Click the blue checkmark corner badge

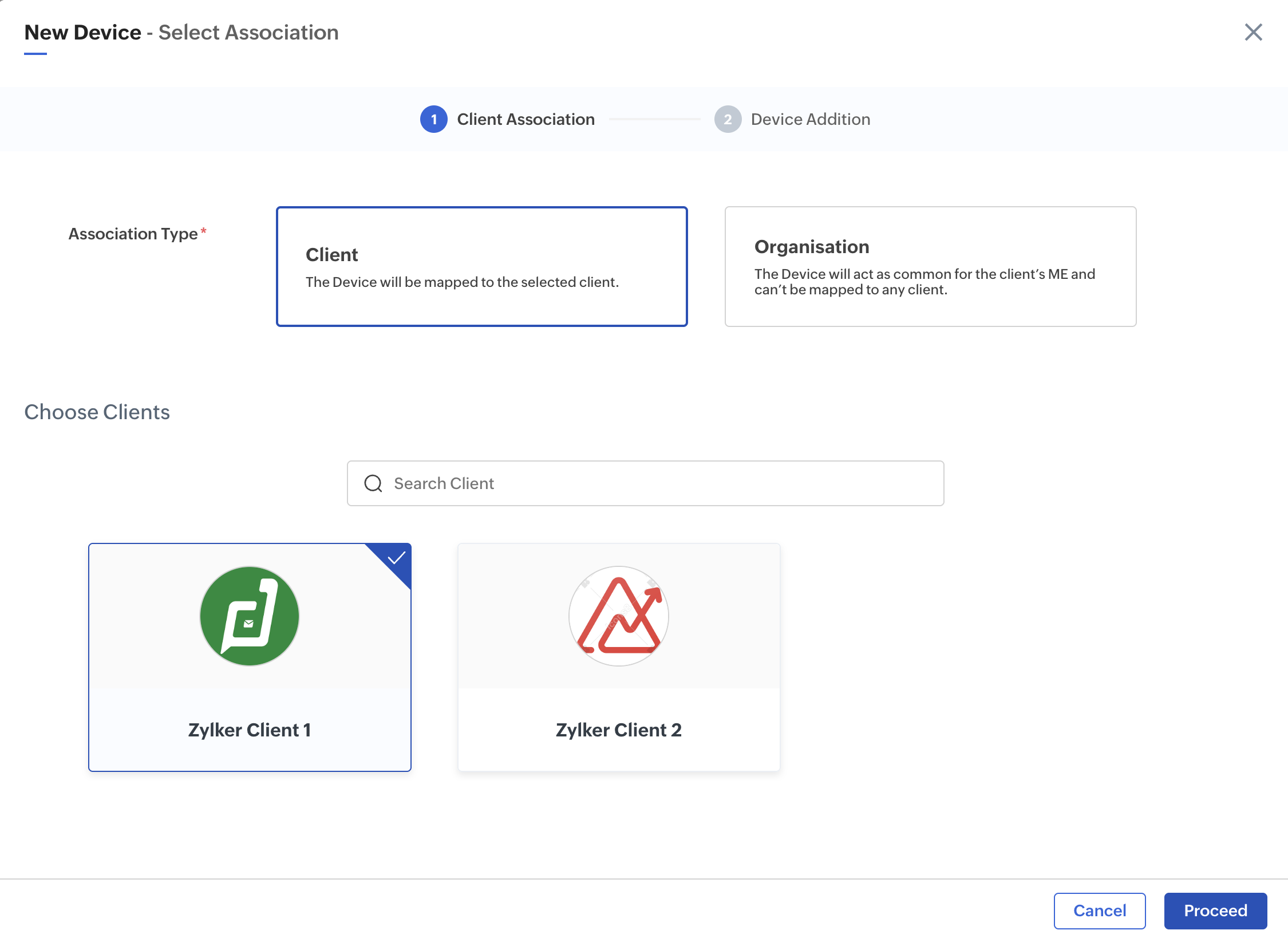396,558
